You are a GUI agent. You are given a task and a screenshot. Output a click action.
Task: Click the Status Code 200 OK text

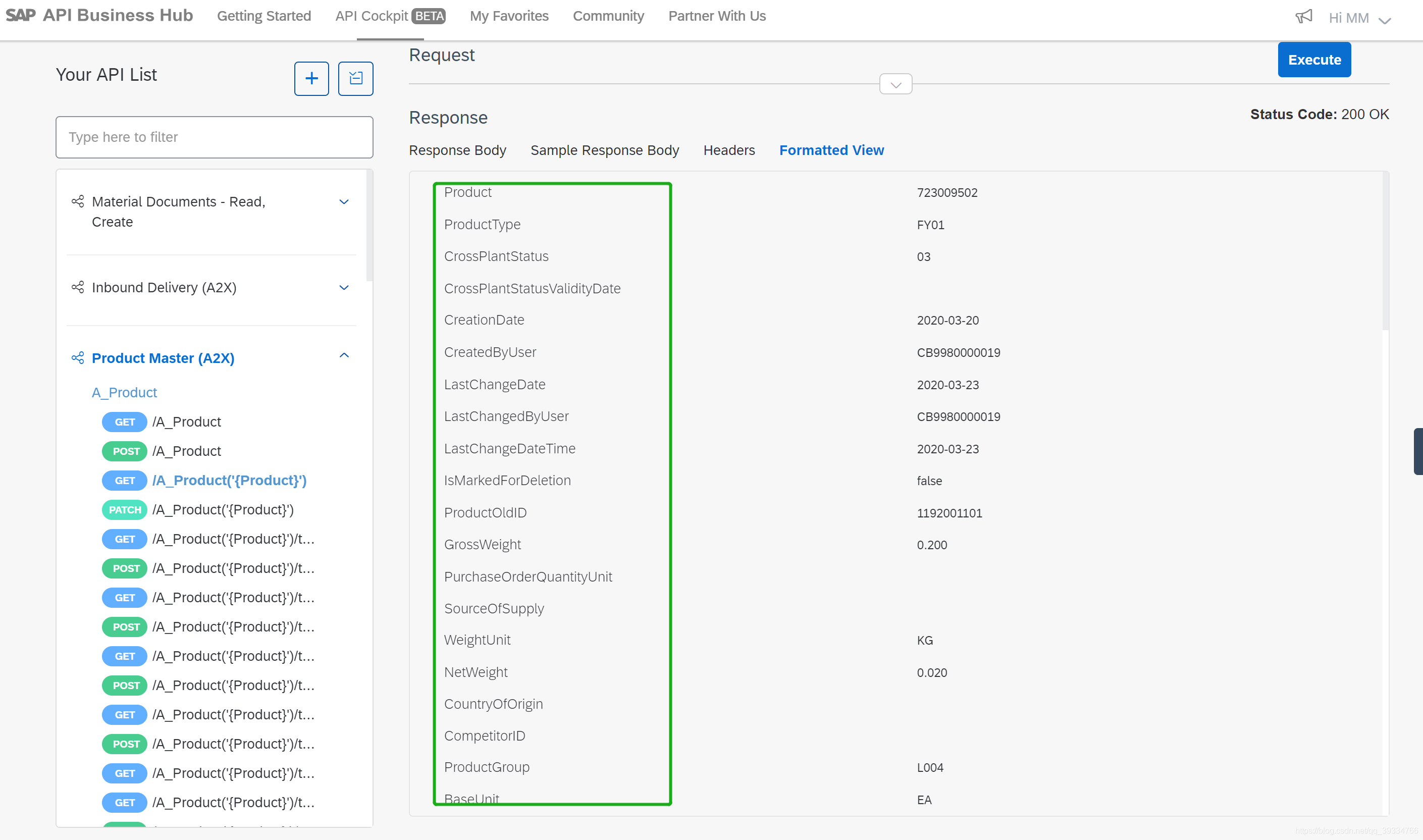(1319, 114)
